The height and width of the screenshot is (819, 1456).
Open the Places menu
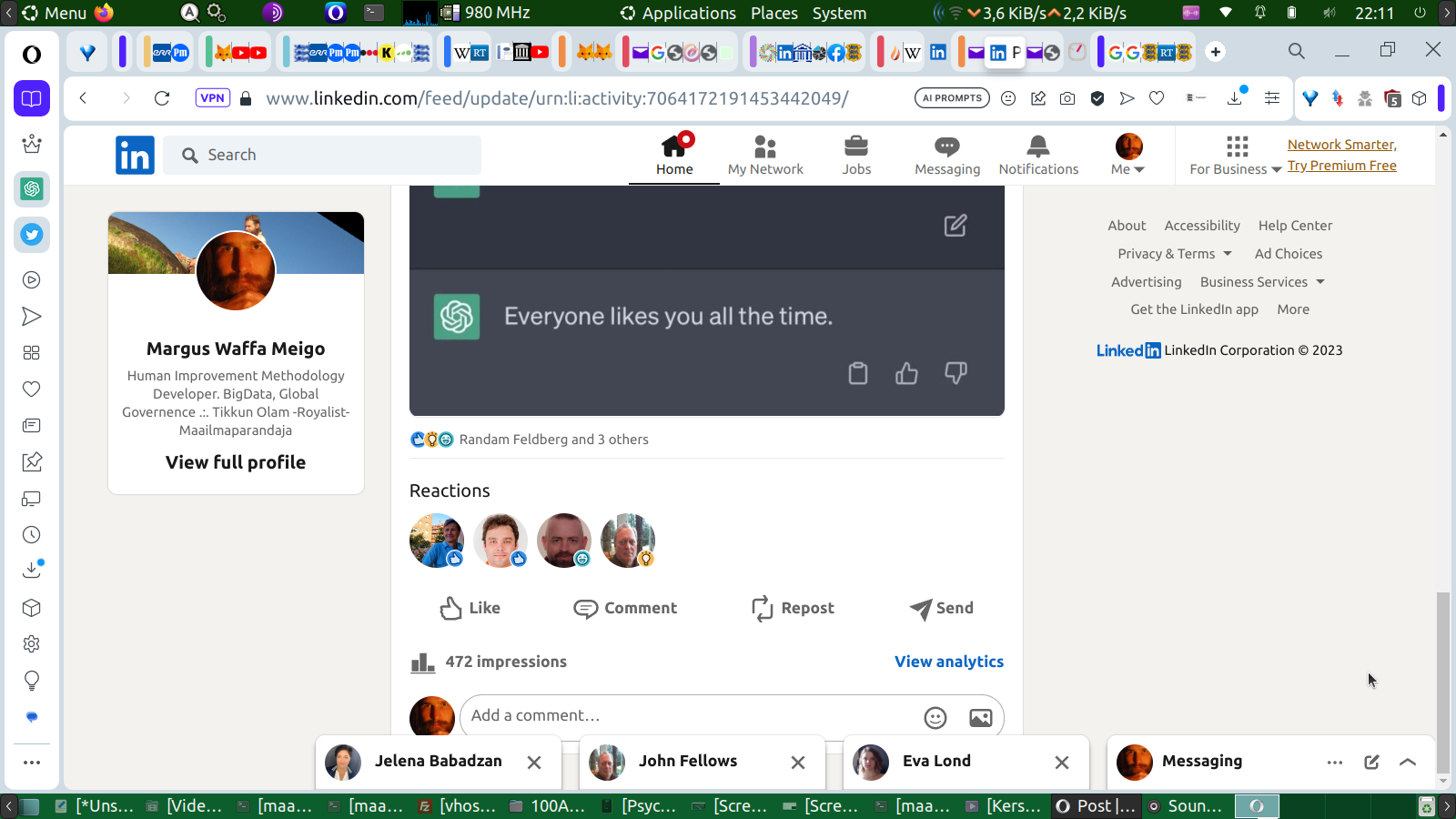(x=774, y=13)
